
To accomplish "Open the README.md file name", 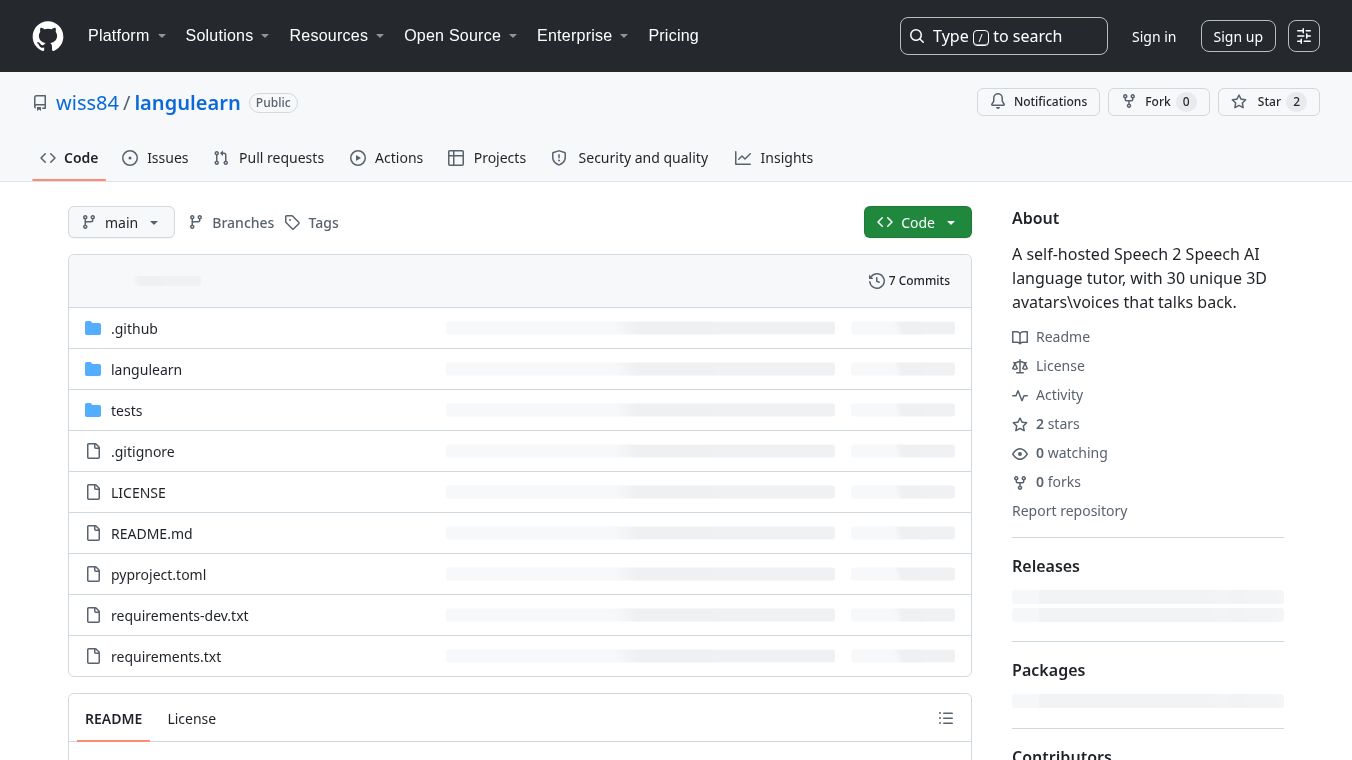I will (151, 534).
